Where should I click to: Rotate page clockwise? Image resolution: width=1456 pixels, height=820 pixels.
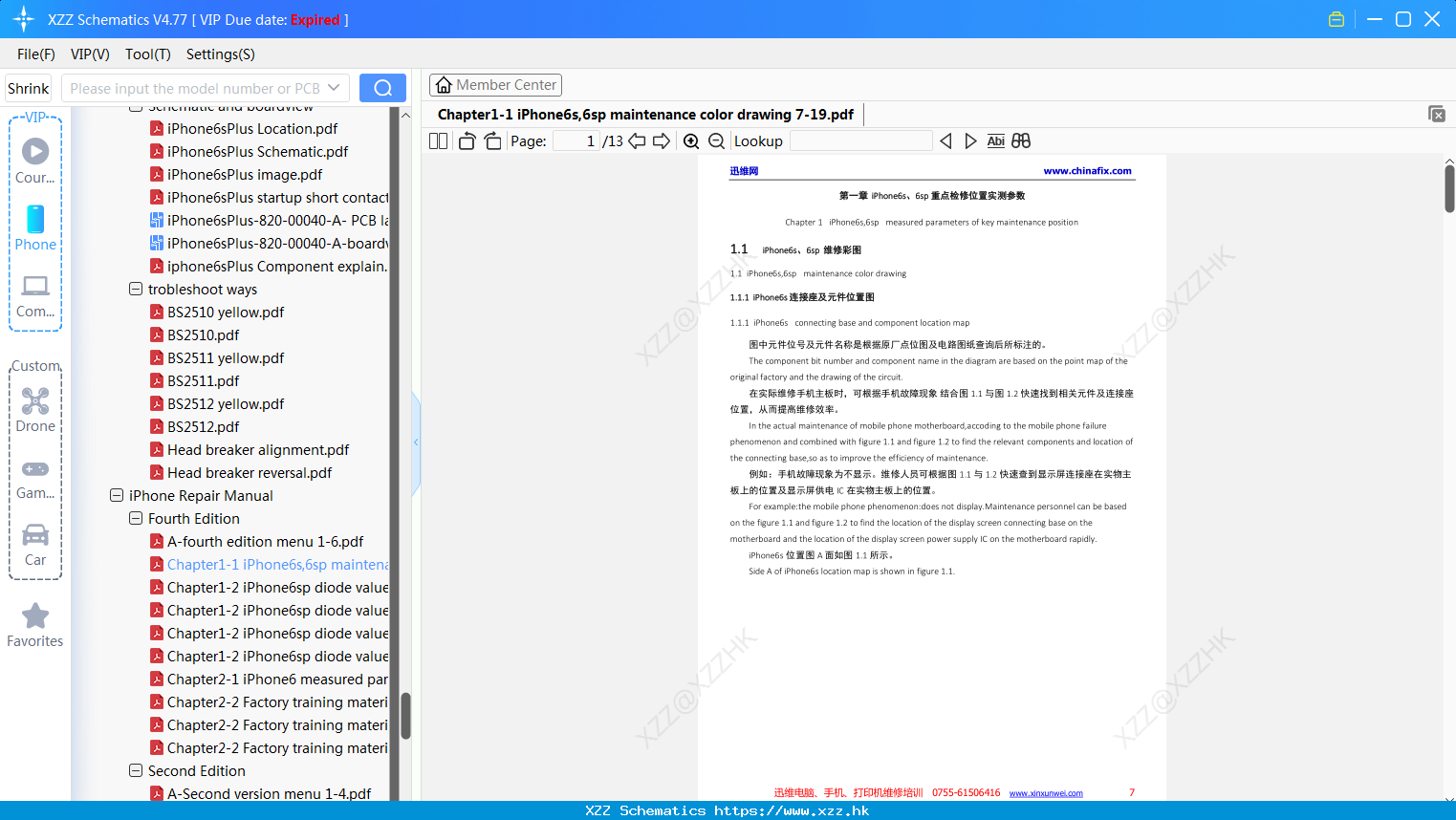click(492, 141)
